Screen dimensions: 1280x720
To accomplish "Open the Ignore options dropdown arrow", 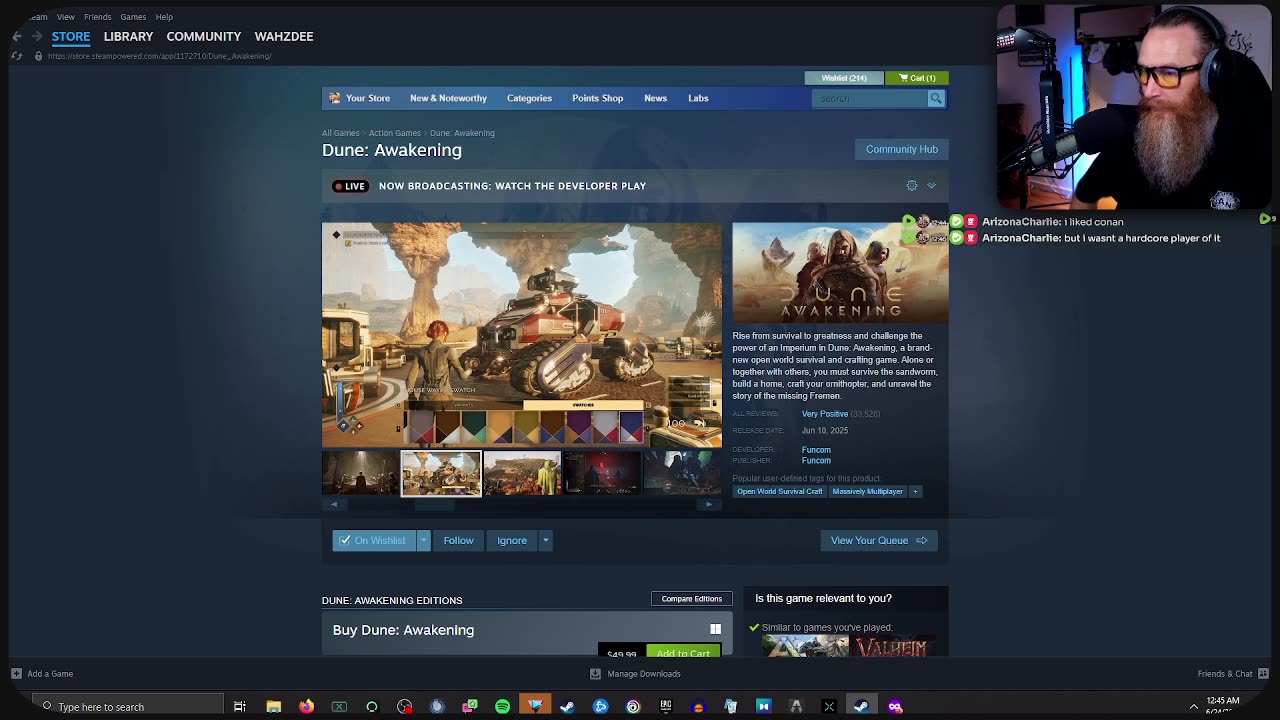I will pos(545,540).
